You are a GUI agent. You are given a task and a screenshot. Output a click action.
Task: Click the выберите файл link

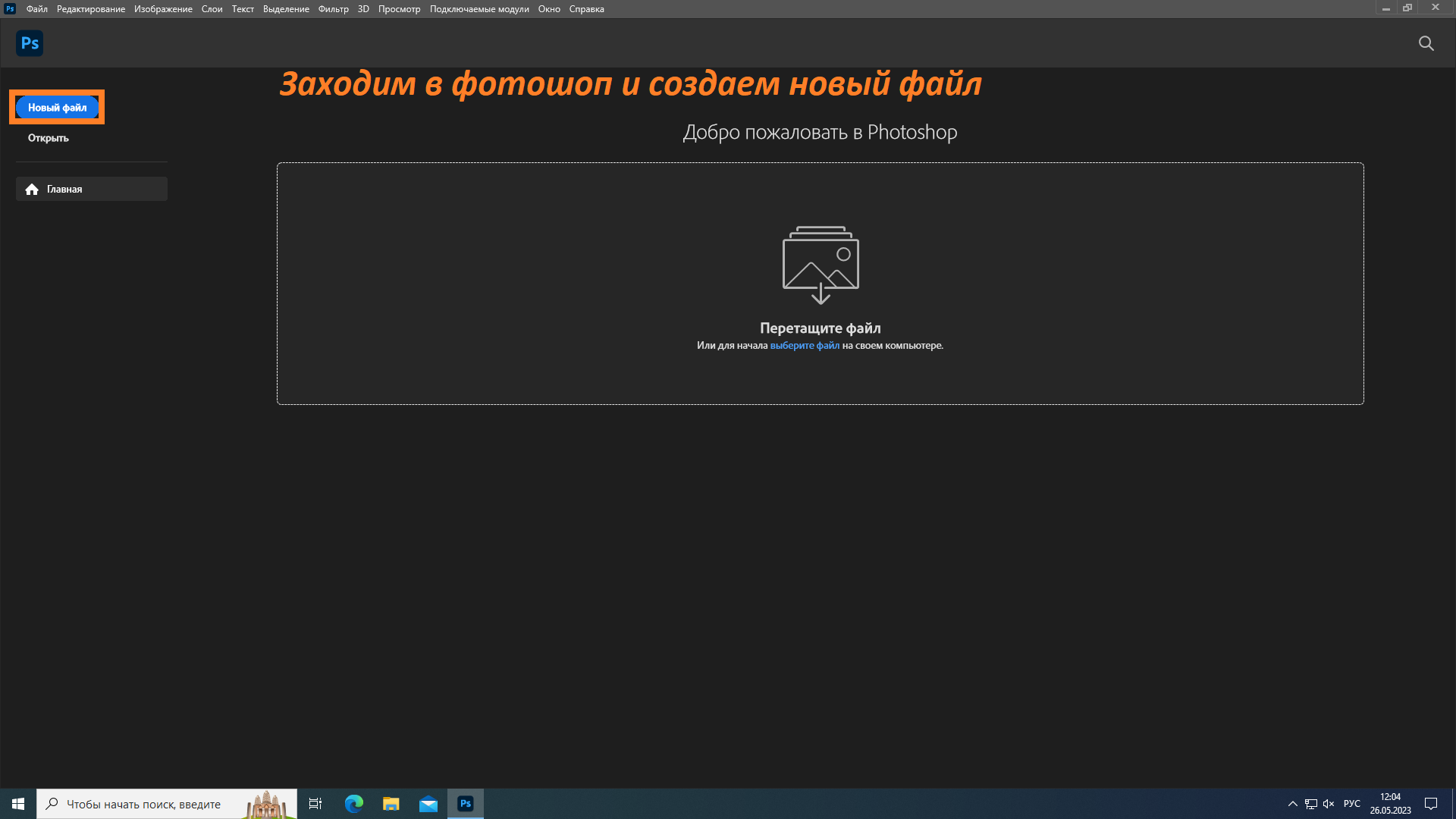[805, 345]
